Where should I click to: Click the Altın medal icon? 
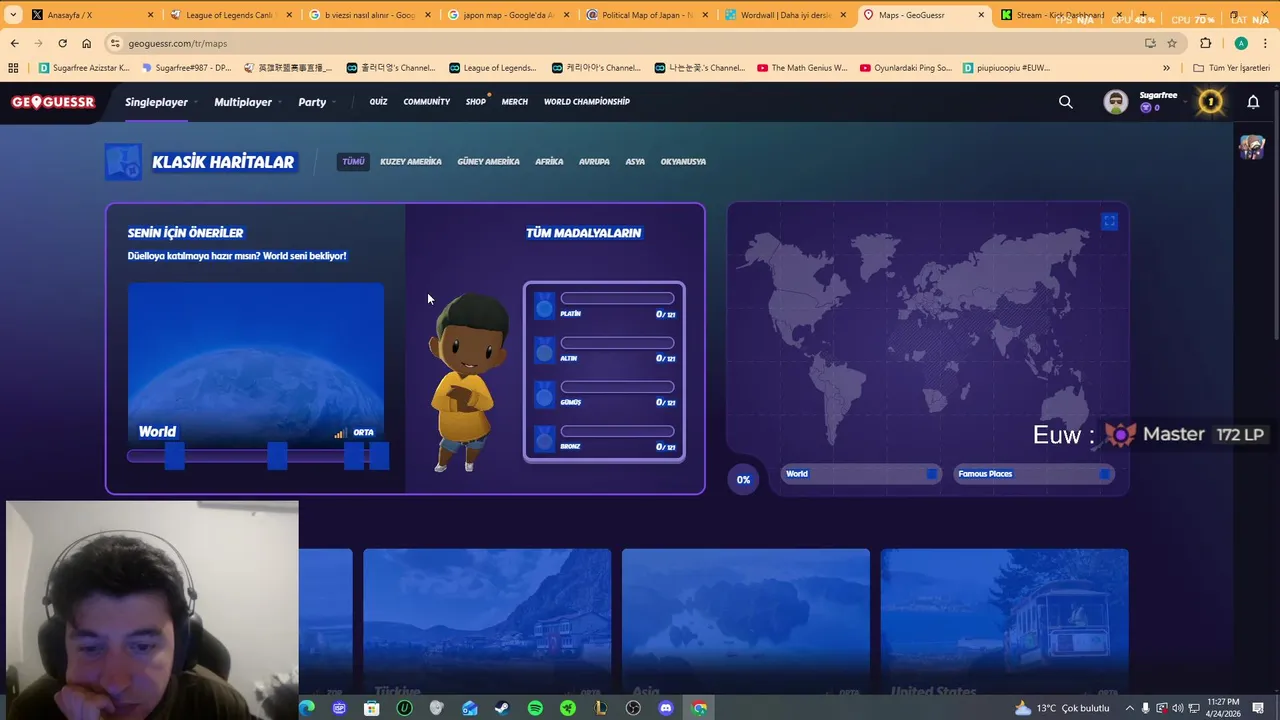544,352
